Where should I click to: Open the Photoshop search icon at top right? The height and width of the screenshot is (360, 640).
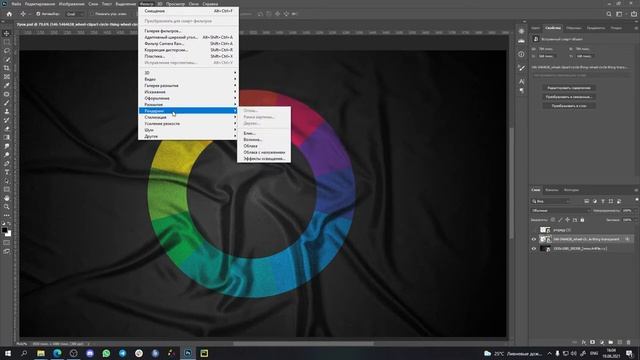point(609,14)
